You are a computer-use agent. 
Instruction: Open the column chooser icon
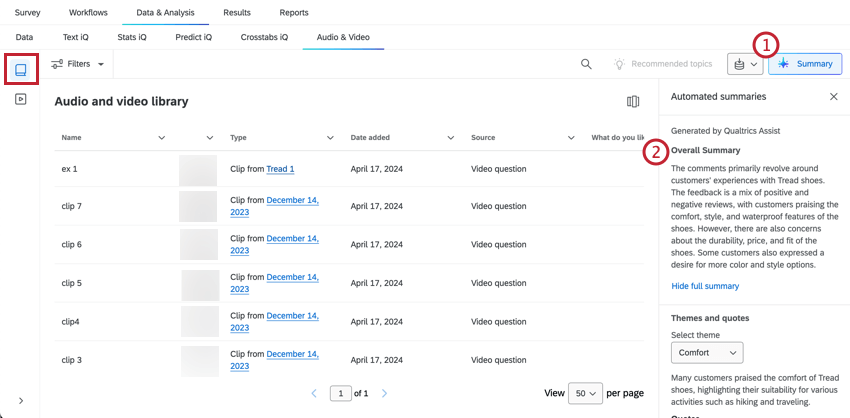pyautogui.click(x=633, y=101)
